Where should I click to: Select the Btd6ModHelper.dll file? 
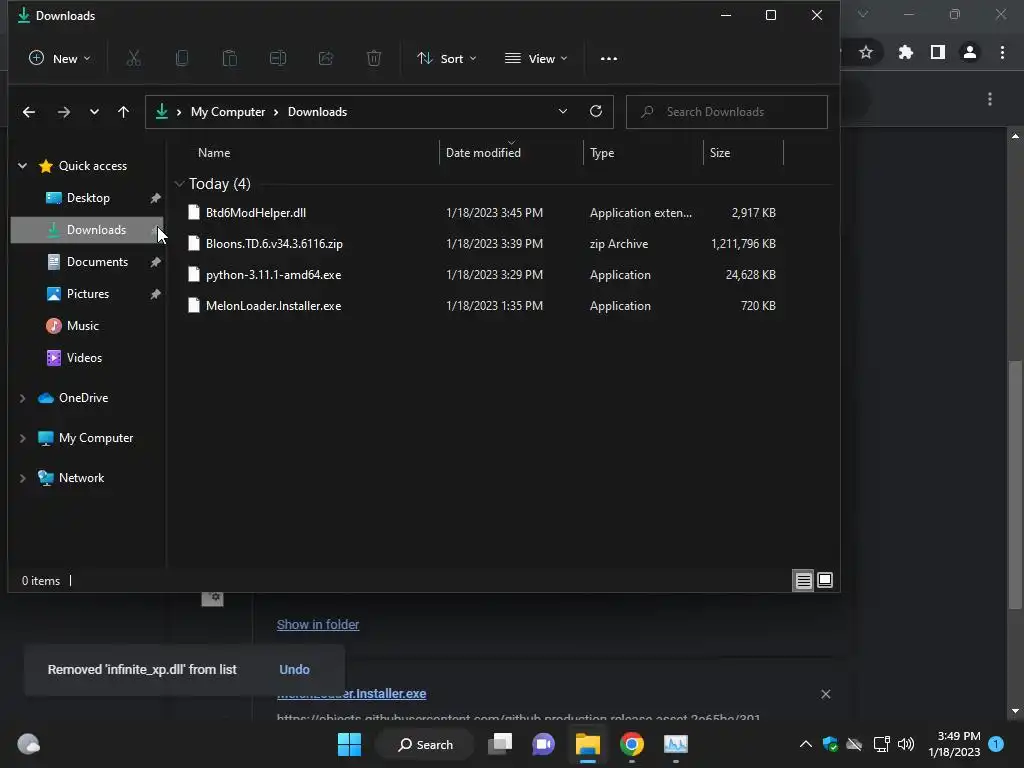[x=255, y=213]
